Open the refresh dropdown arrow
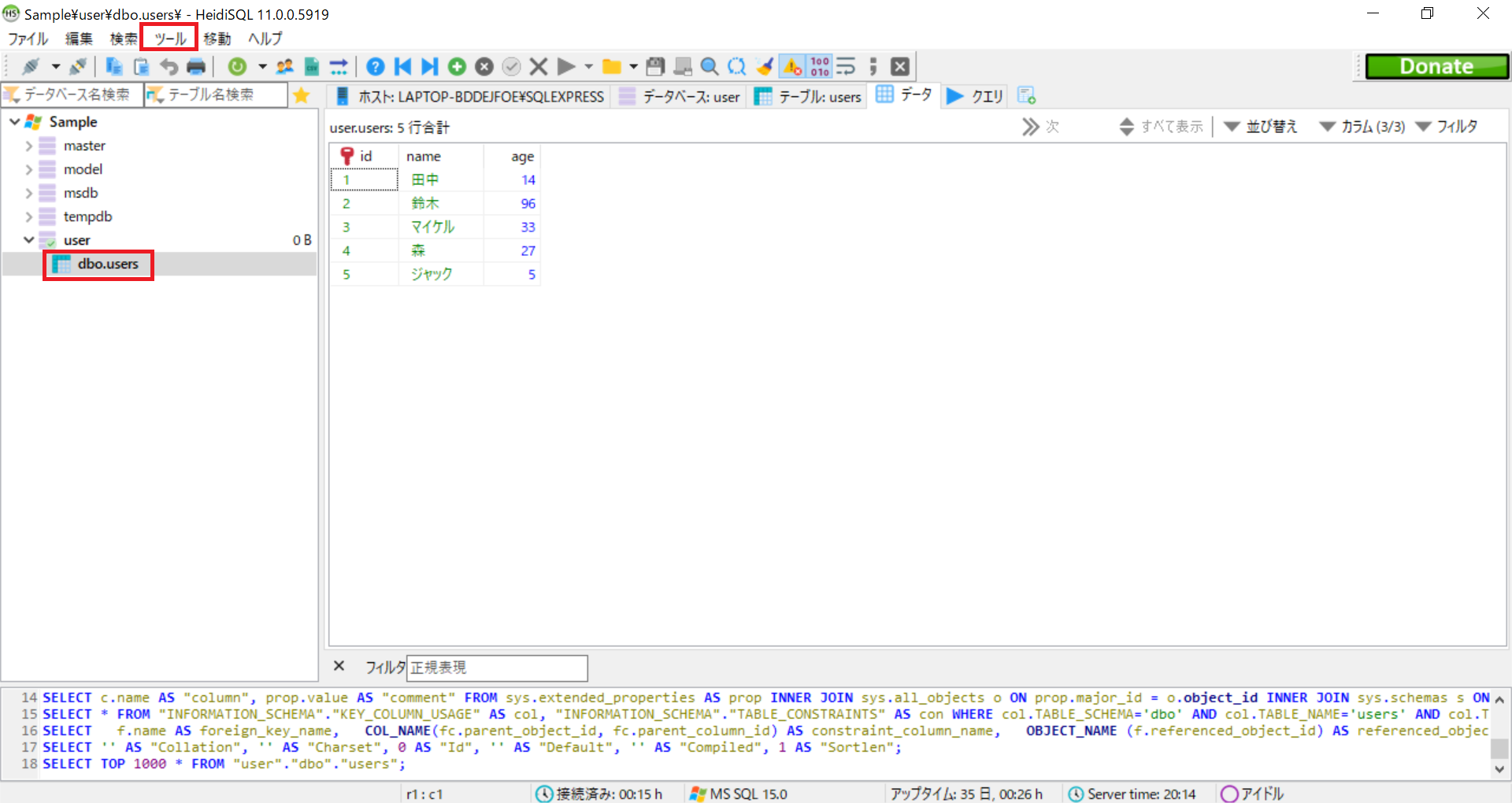This screenshot has width=1512, height=803. click(262, 67)
